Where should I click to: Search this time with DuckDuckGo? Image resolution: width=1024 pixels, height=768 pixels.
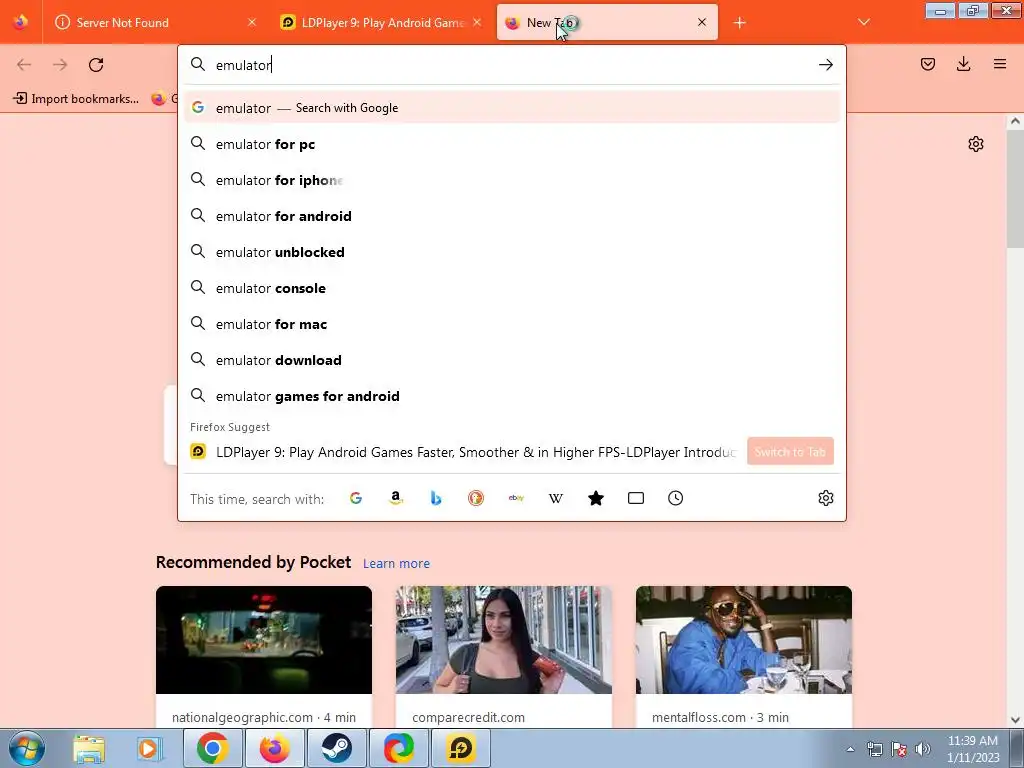[x=475, y=498]
